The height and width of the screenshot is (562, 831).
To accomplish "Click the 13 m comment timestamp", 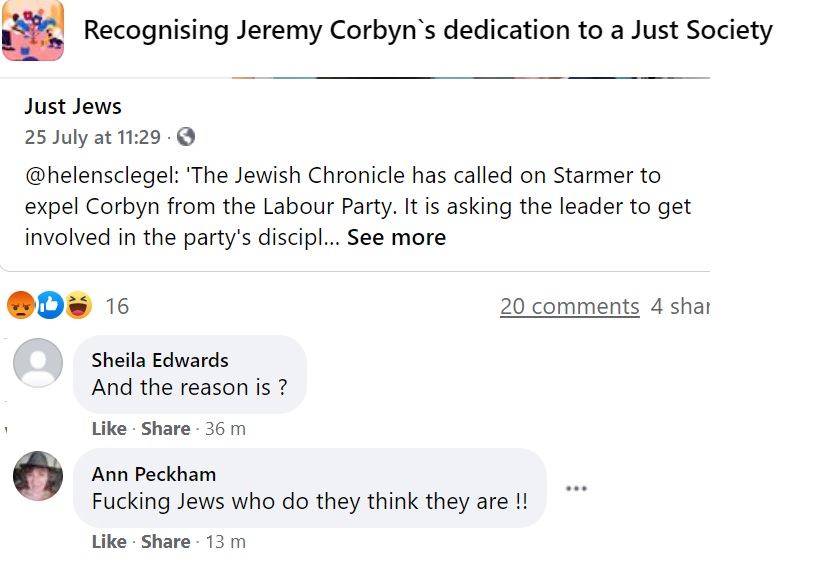I will click(x=225, y=542).
